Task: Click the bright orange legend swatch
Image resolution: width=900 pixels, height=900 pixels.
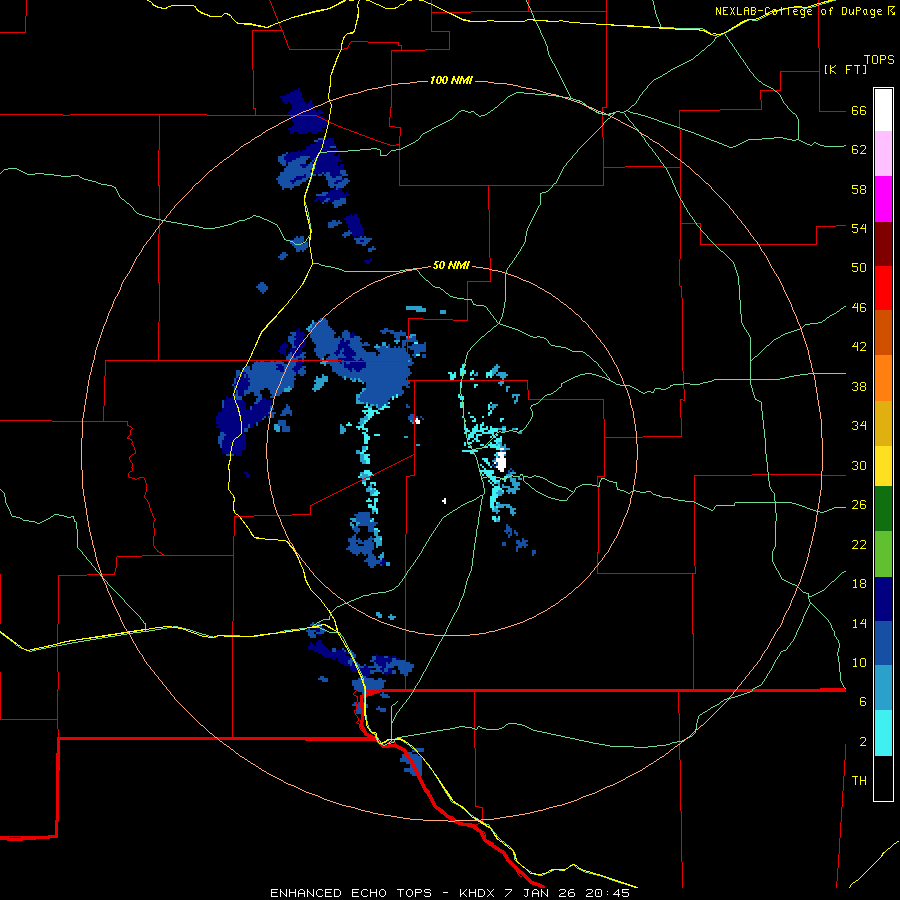Action: [x=883, y=378]
